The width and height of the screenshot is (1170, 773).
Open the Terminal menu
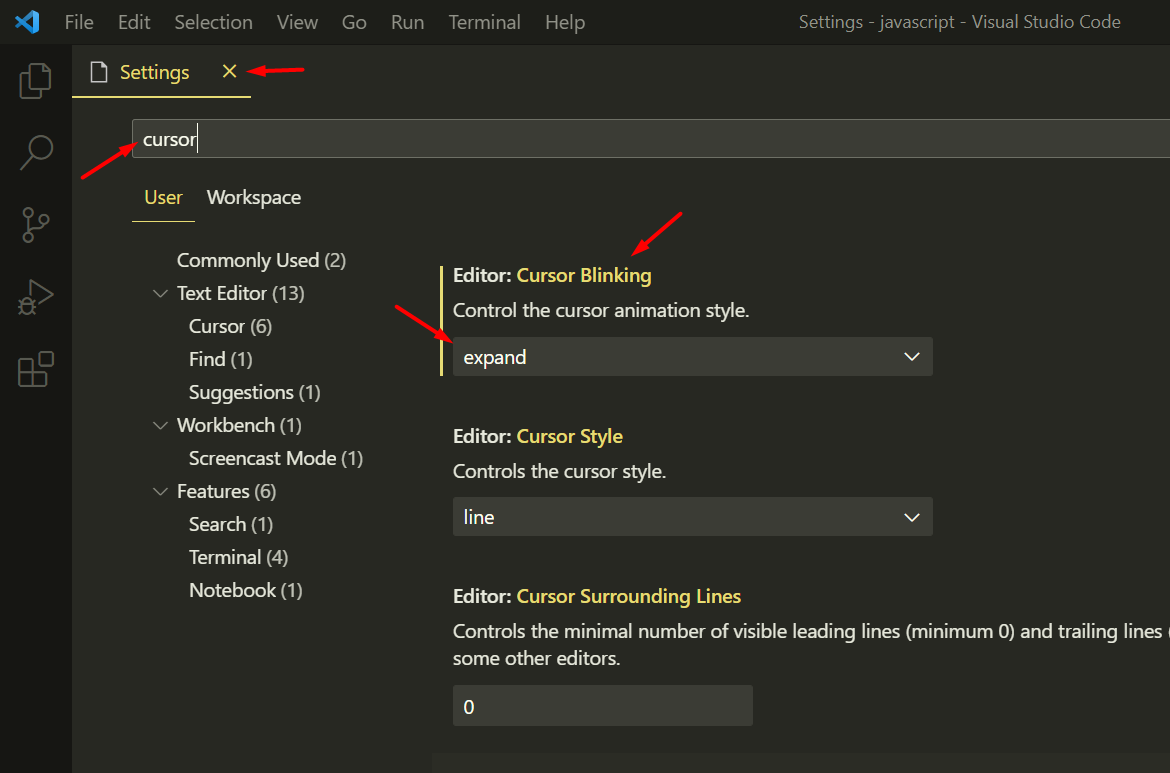pos(484,22)
